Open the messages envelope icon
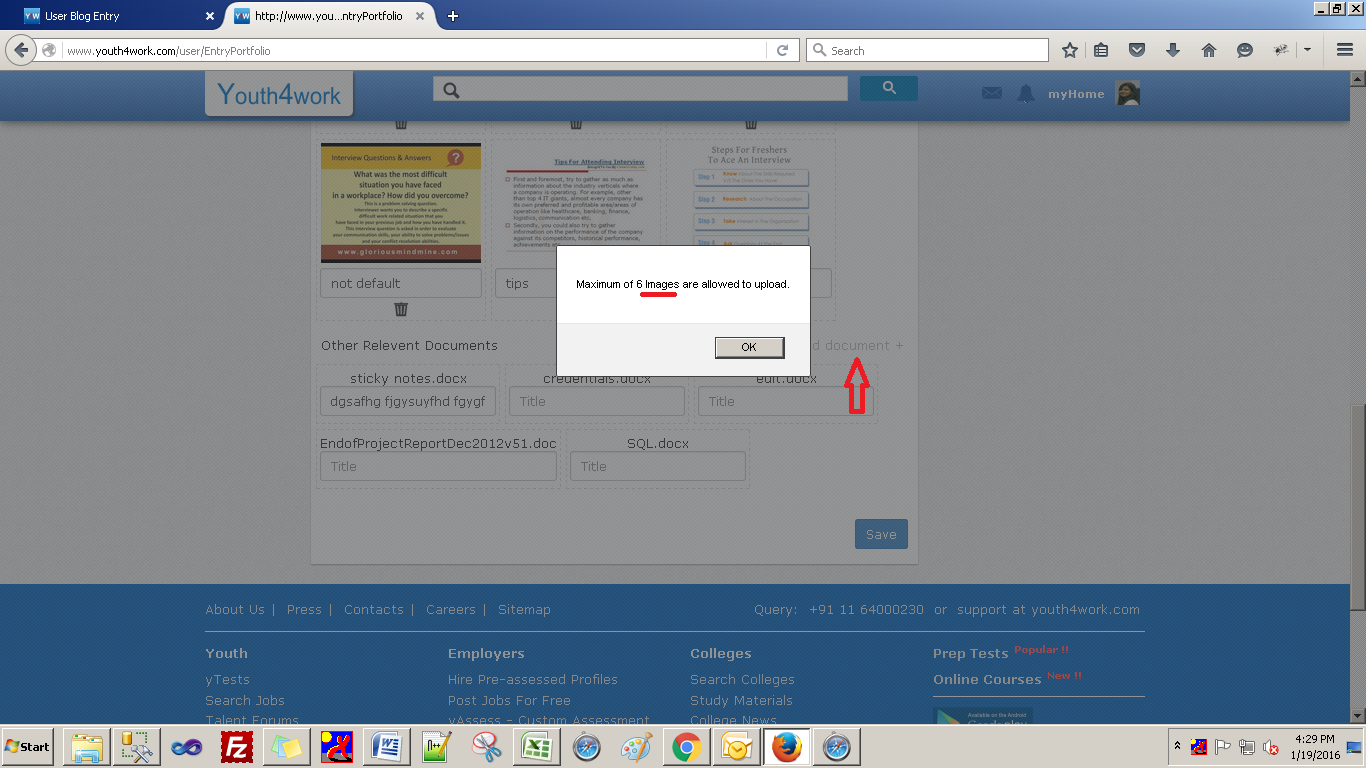Image resolution: width=1366 pixels, height=768 pixels. 992,93
